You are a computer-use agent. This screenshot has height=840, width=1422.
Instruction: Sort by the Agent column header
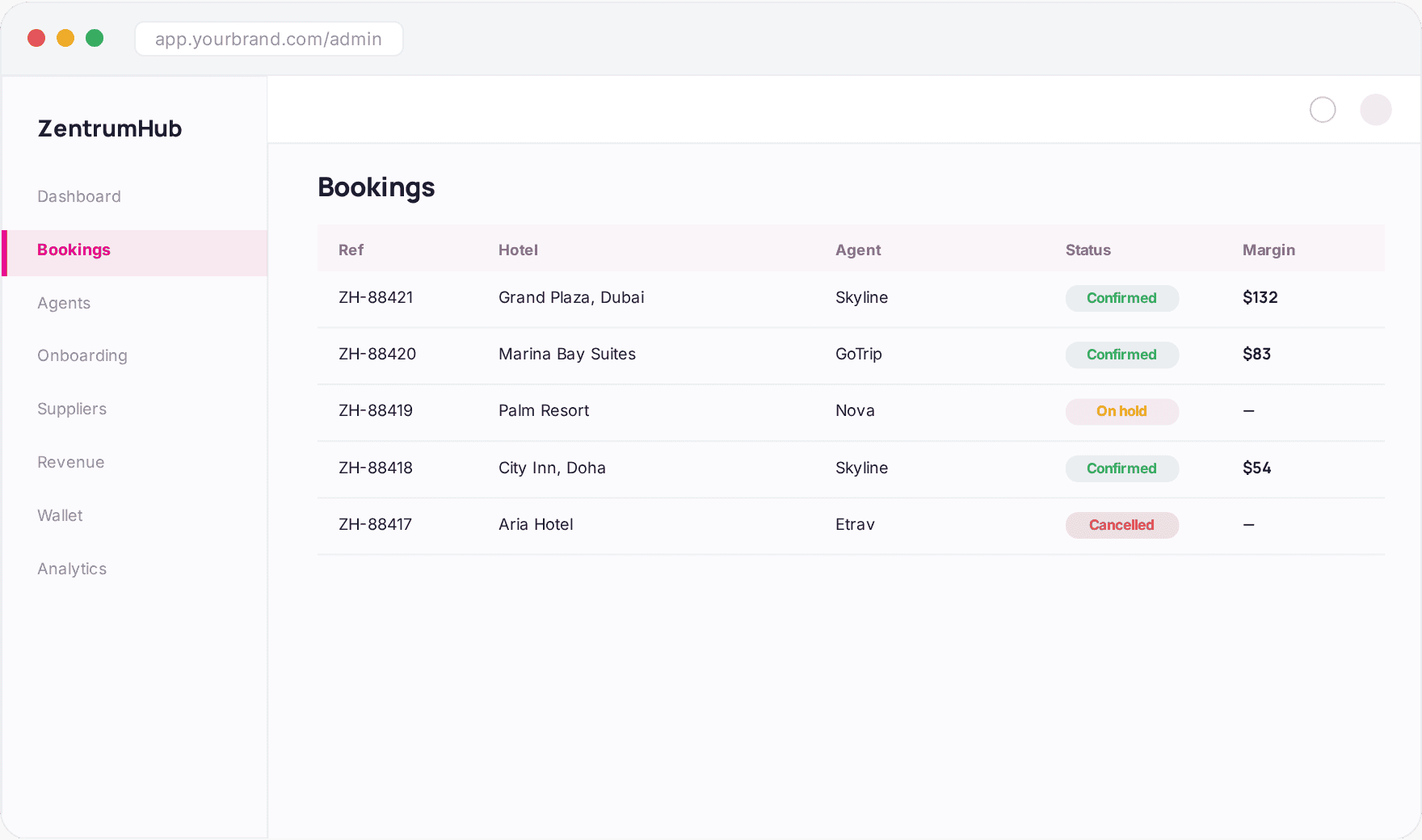pos(858,250)
